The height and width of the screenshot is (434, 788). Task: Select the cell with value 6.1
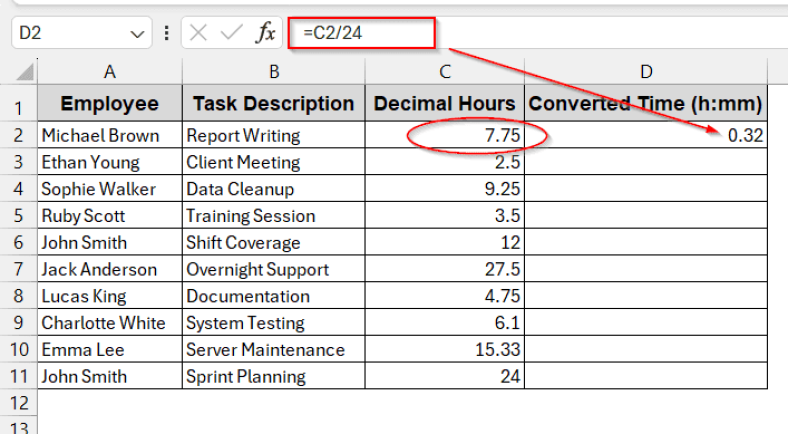[445, 322]
